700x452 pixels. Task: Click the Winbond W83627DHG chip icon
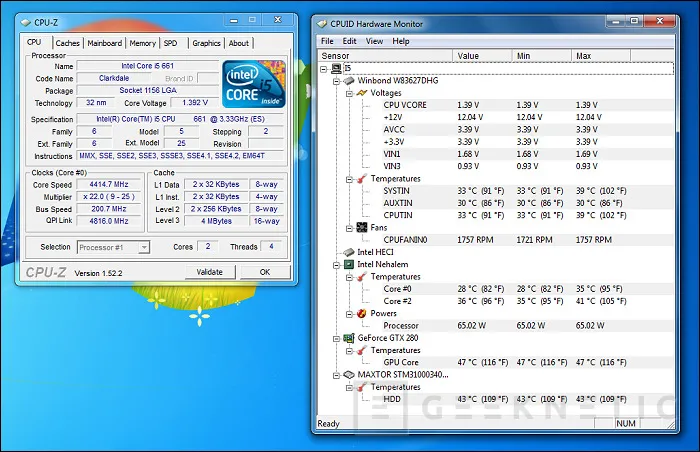(x=348, y=81)
